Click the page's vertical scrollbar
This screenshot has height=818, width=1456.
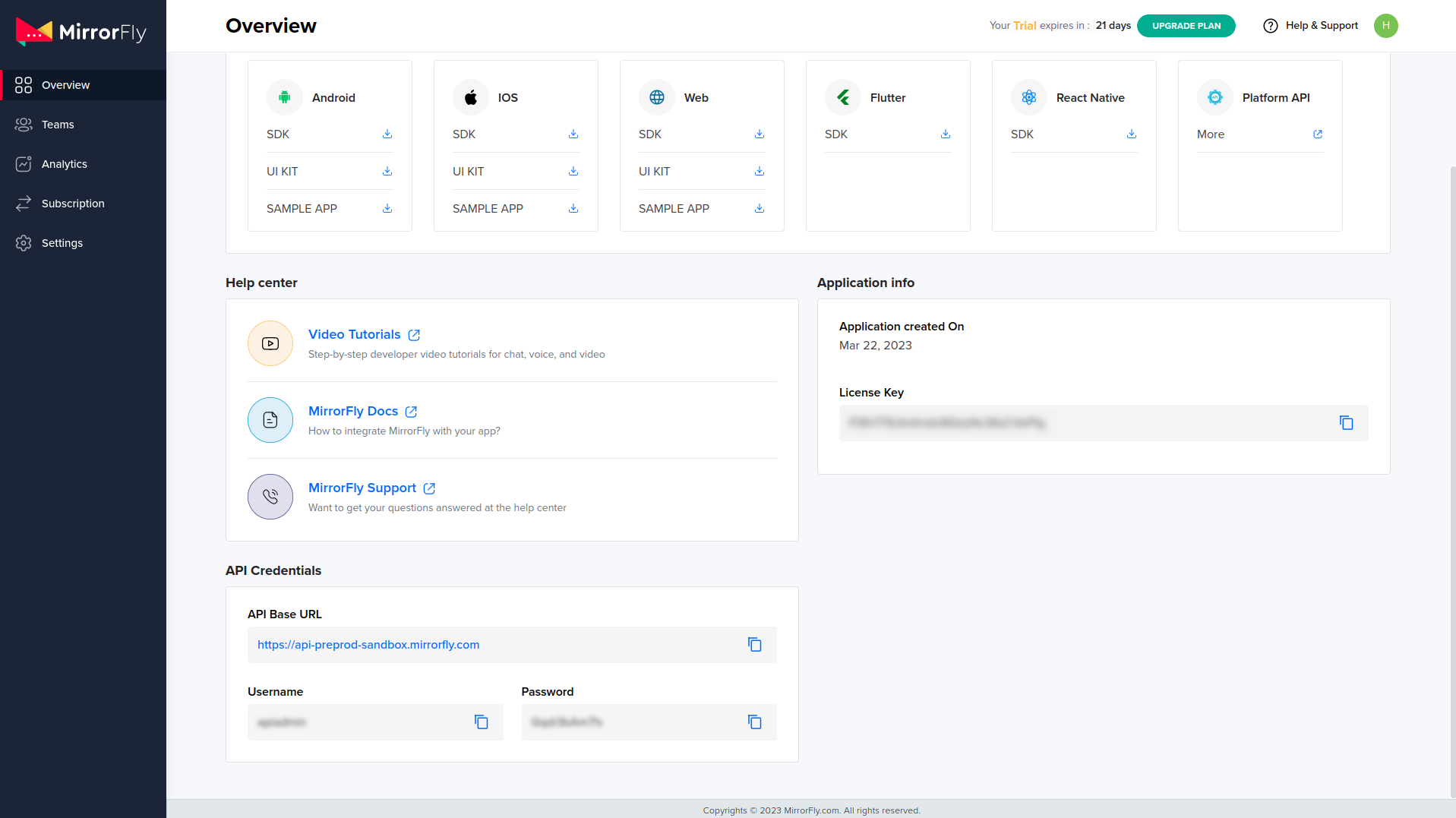(x=1452, y=456)
